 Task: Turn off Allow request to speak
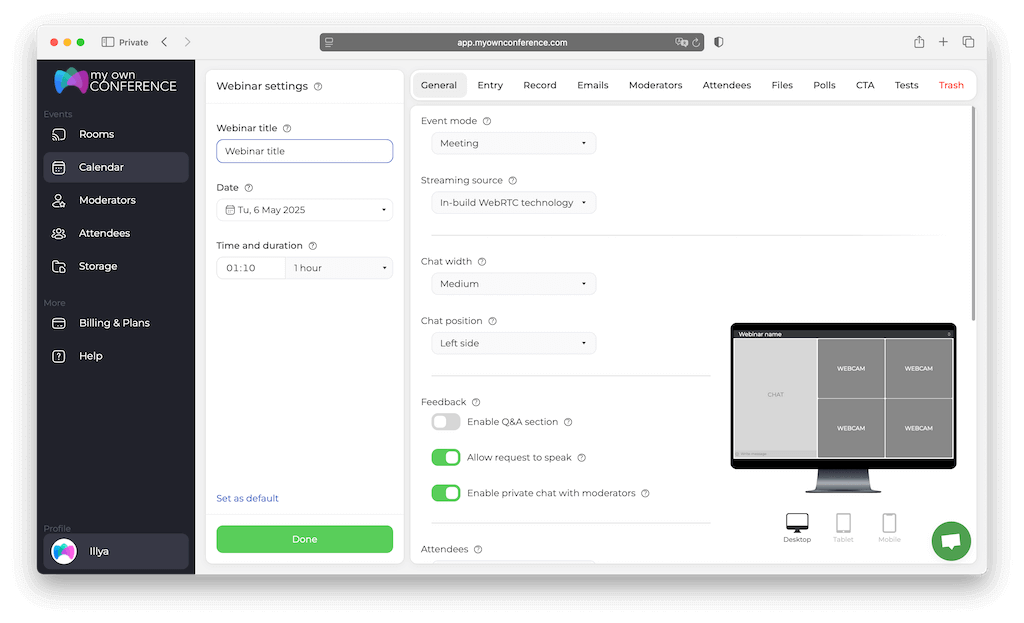coord(446,457)
